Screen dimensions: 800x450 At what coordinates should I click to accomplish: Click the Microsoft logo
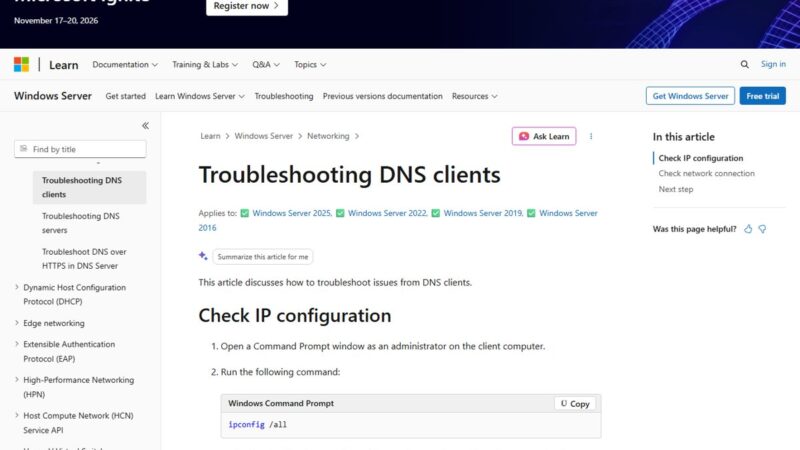[x=21, y=64]
